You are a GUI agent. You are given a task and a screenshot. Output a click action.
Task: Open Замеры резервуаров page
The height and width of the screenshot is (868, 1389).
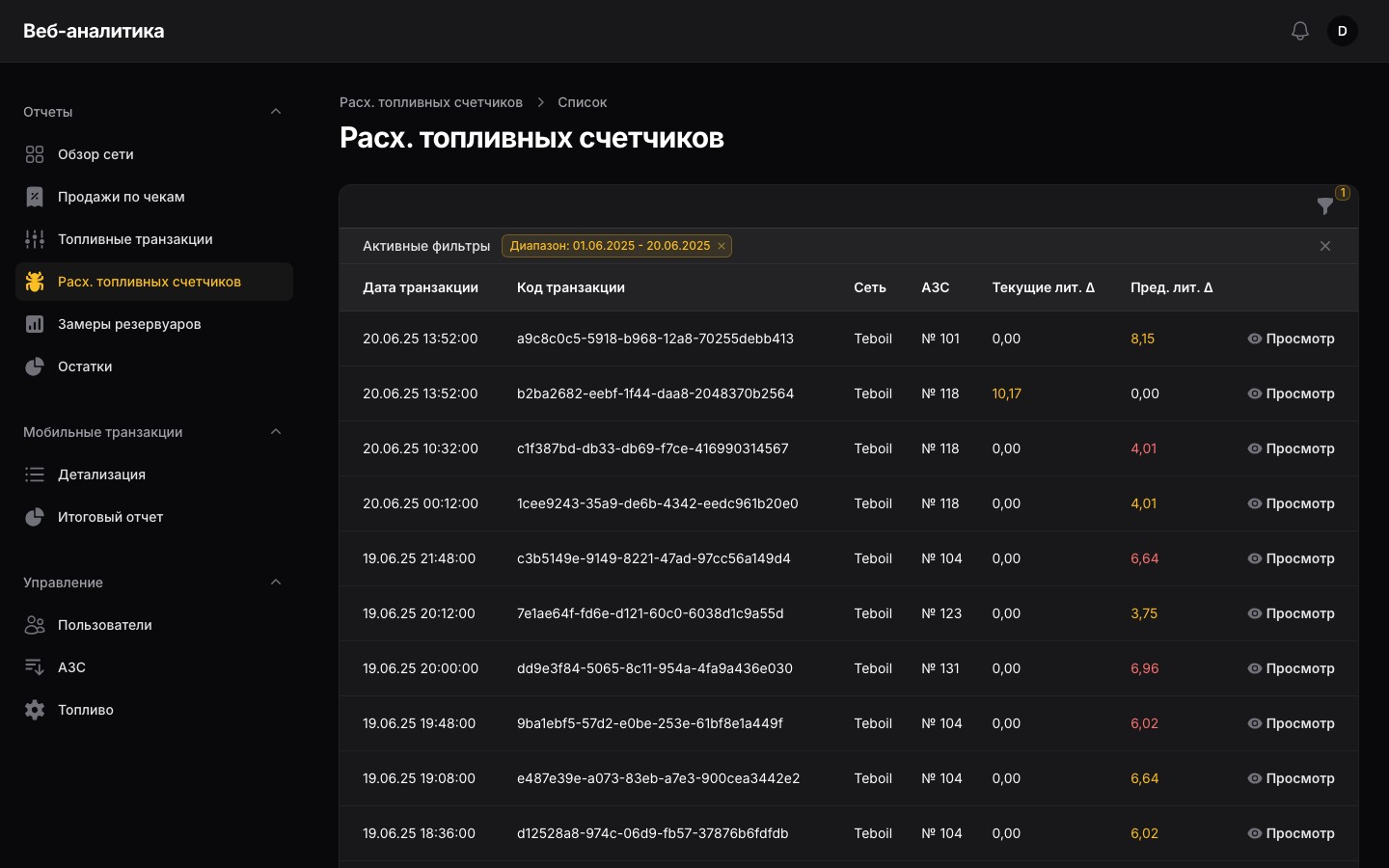pyautogui.click(x=154, y=324)
